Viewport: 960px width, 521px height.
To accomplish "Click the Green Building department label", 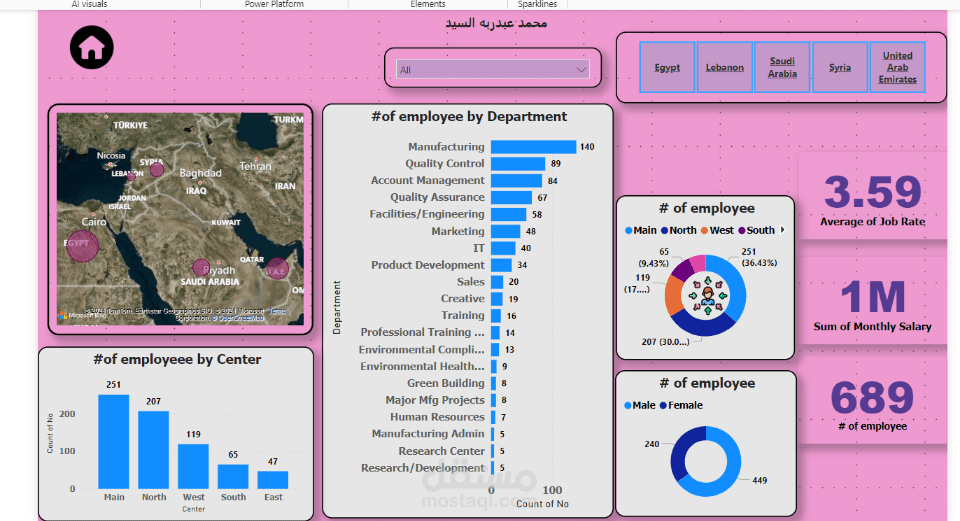I will [446, 383].
